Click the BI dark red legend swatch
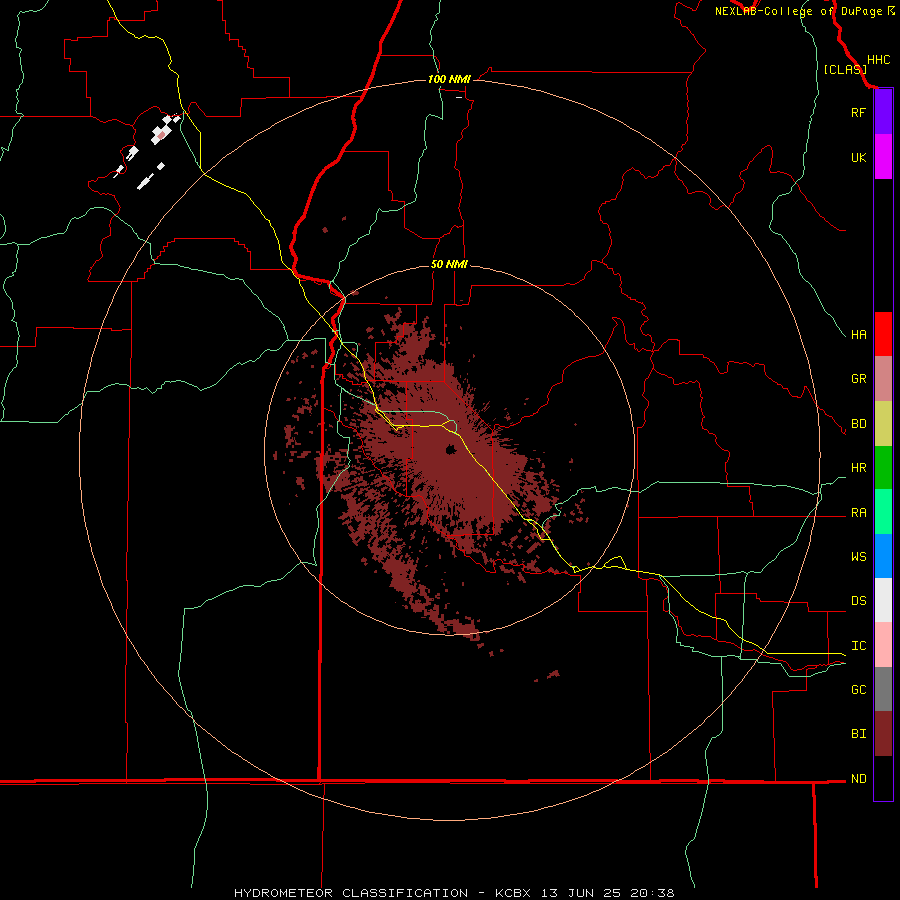 [x=883, y=734]
